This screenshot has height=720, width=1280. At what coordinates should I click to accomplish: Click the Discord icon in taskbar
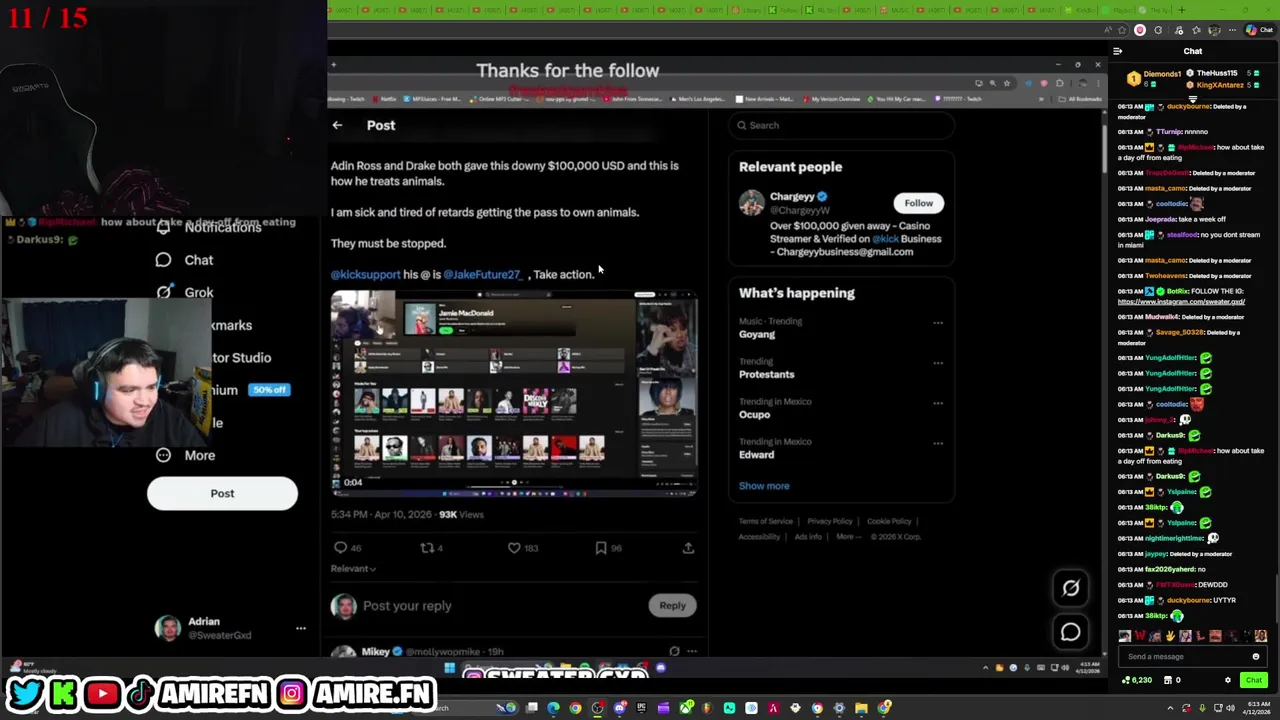click(x=619, y=708)
